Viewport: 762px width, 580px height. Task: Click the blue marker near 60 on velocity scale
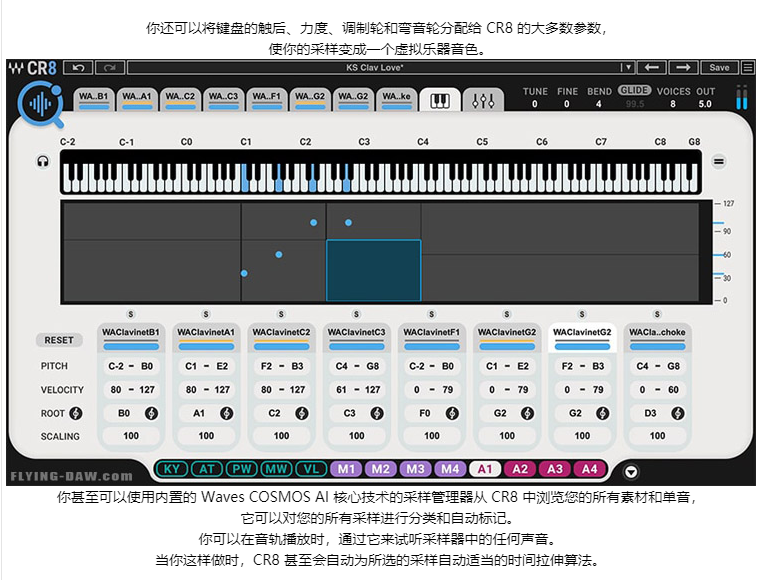pyautogui.click(x=718, y=255)
